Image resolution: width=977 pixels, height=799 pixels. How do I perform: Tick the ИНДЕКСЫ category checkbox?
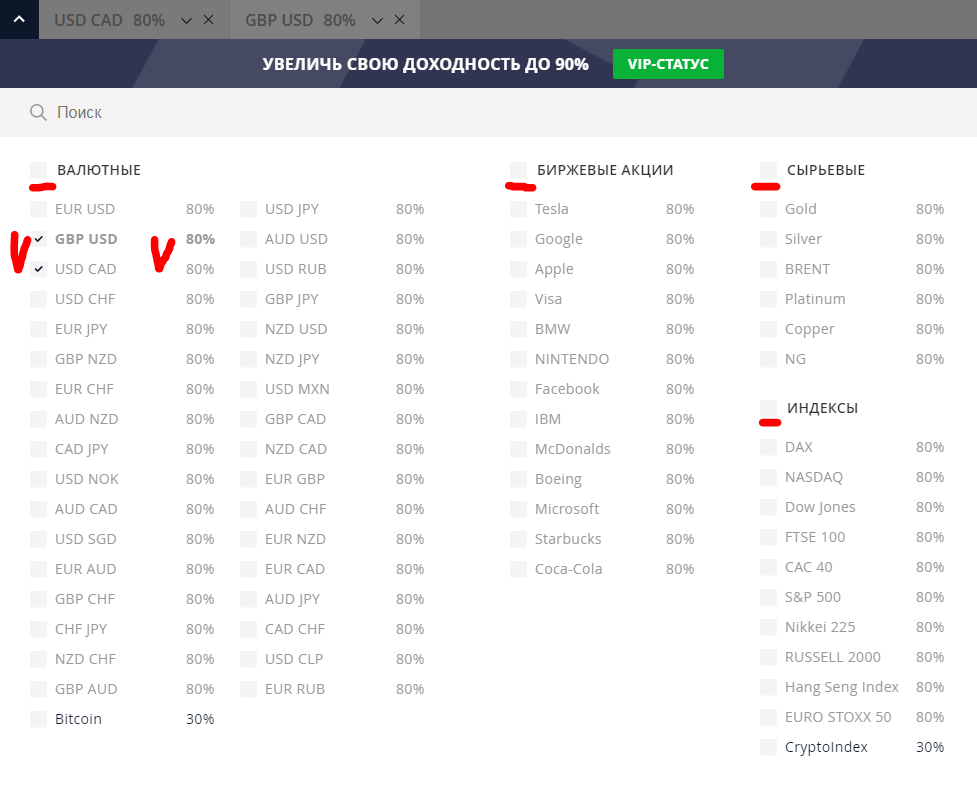point(768,408)
